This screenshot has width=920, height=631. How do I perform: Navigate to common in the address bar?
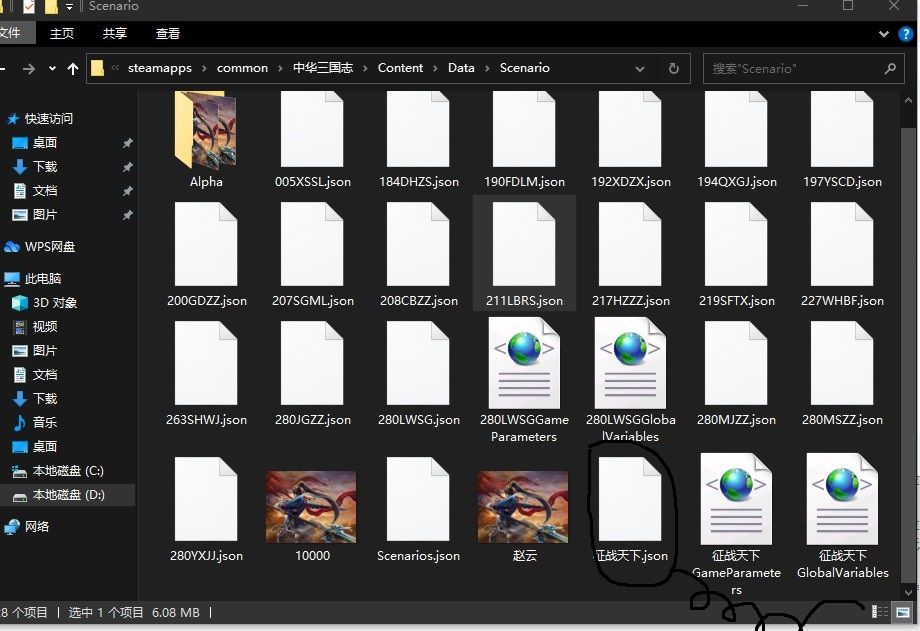pos(242,68)
